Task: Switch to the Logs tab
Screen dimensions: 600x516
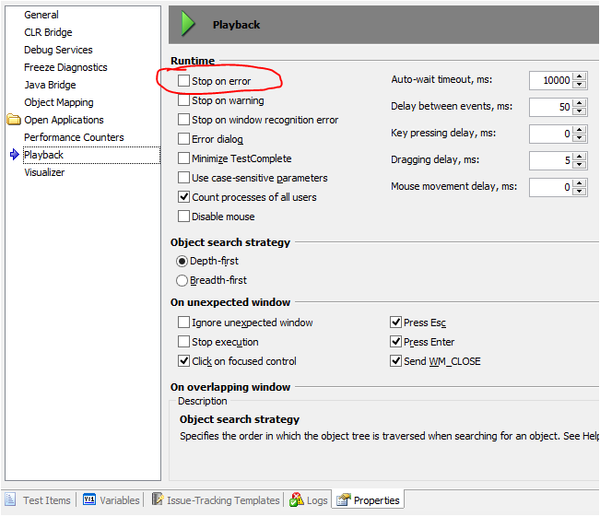Action: pyautogui.click(x=316, y=500)
